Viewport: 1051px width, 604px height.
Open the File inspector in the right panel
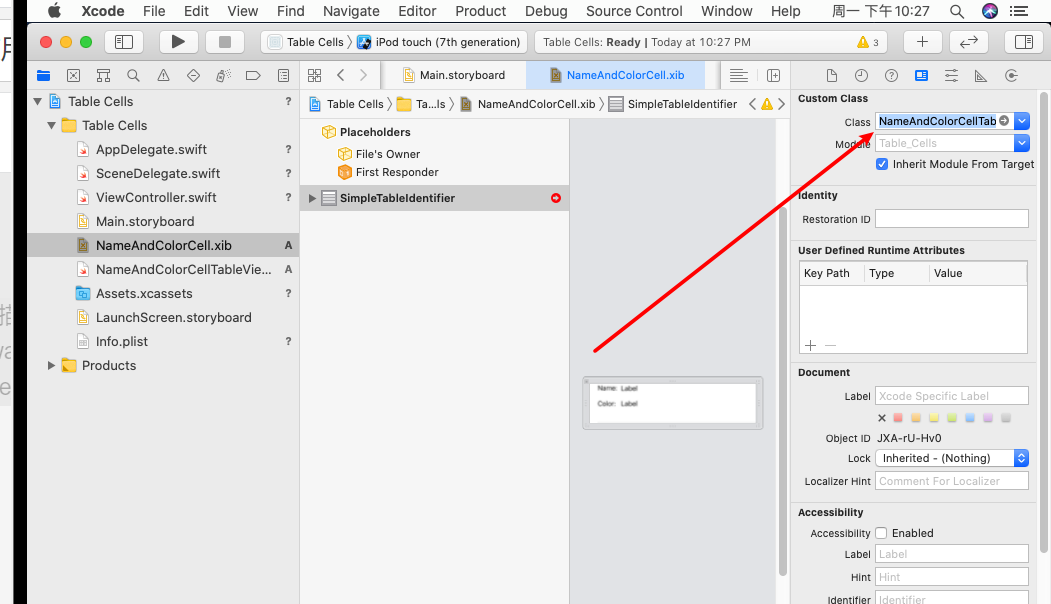point(831,75)
